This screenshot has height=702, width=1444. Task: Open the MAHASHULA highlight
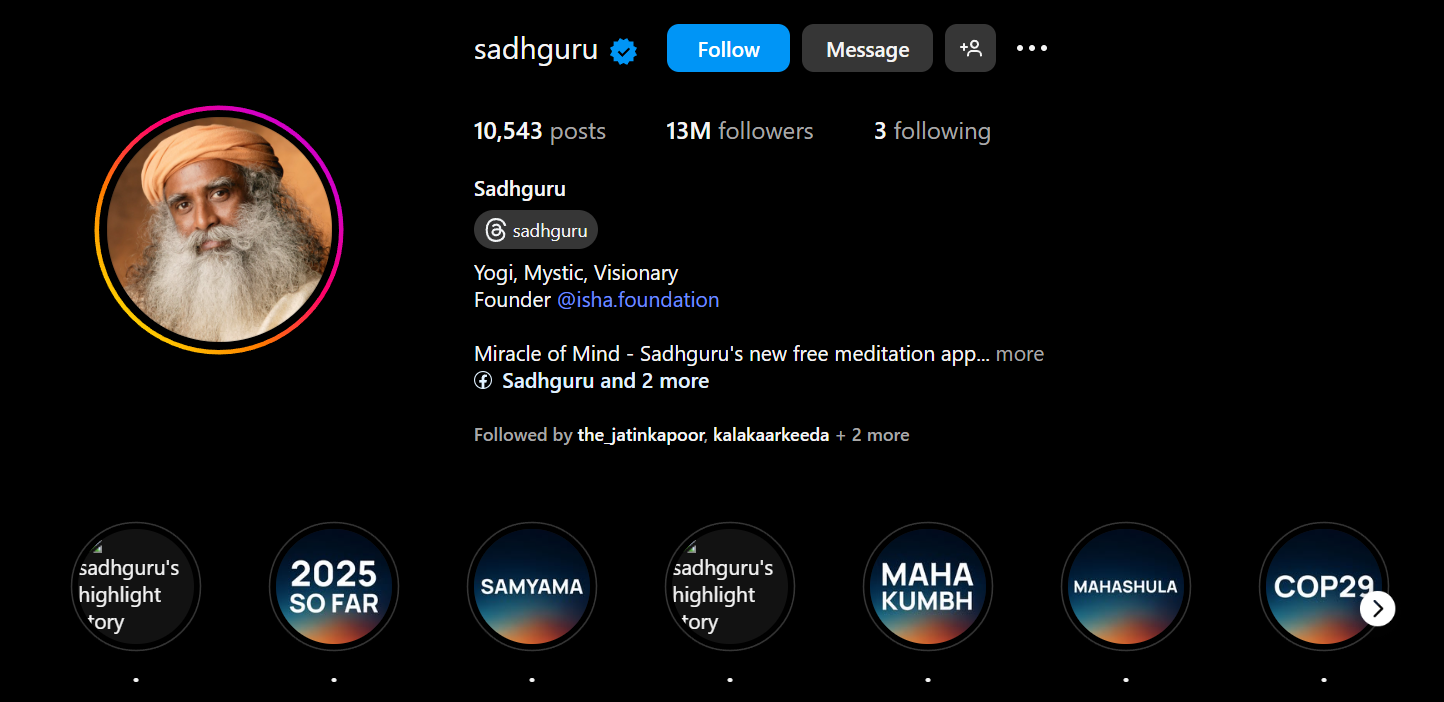(1126, 587)
